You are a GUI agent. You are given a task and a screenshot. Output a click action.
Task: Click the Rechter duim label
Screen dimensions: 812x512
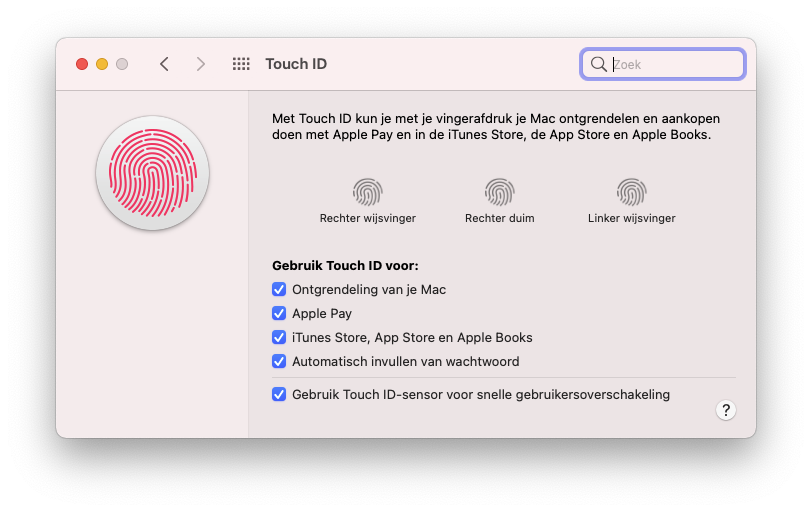point(499,218)
